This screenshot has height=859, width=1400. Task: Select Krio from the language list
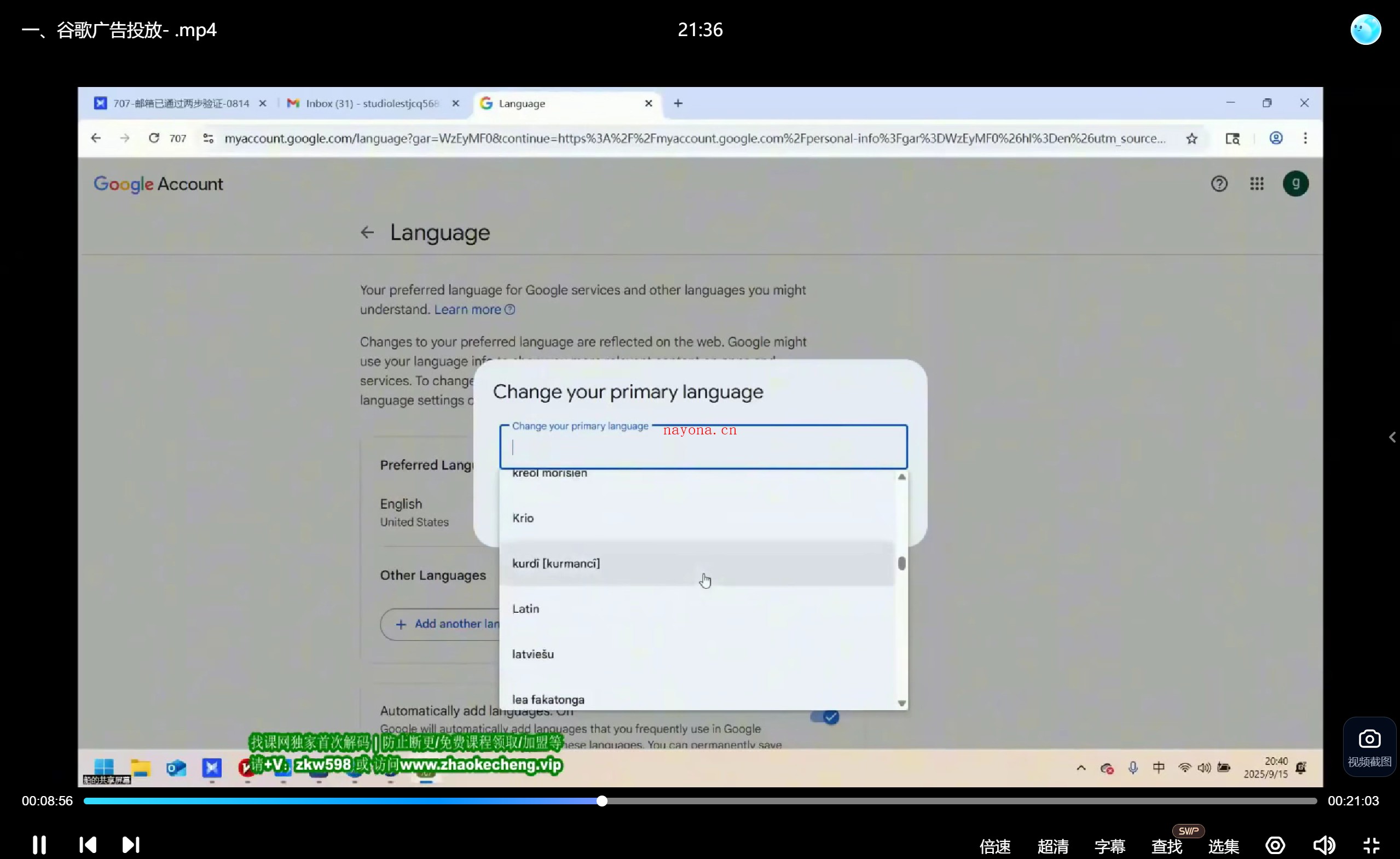[x=698, y=518]
